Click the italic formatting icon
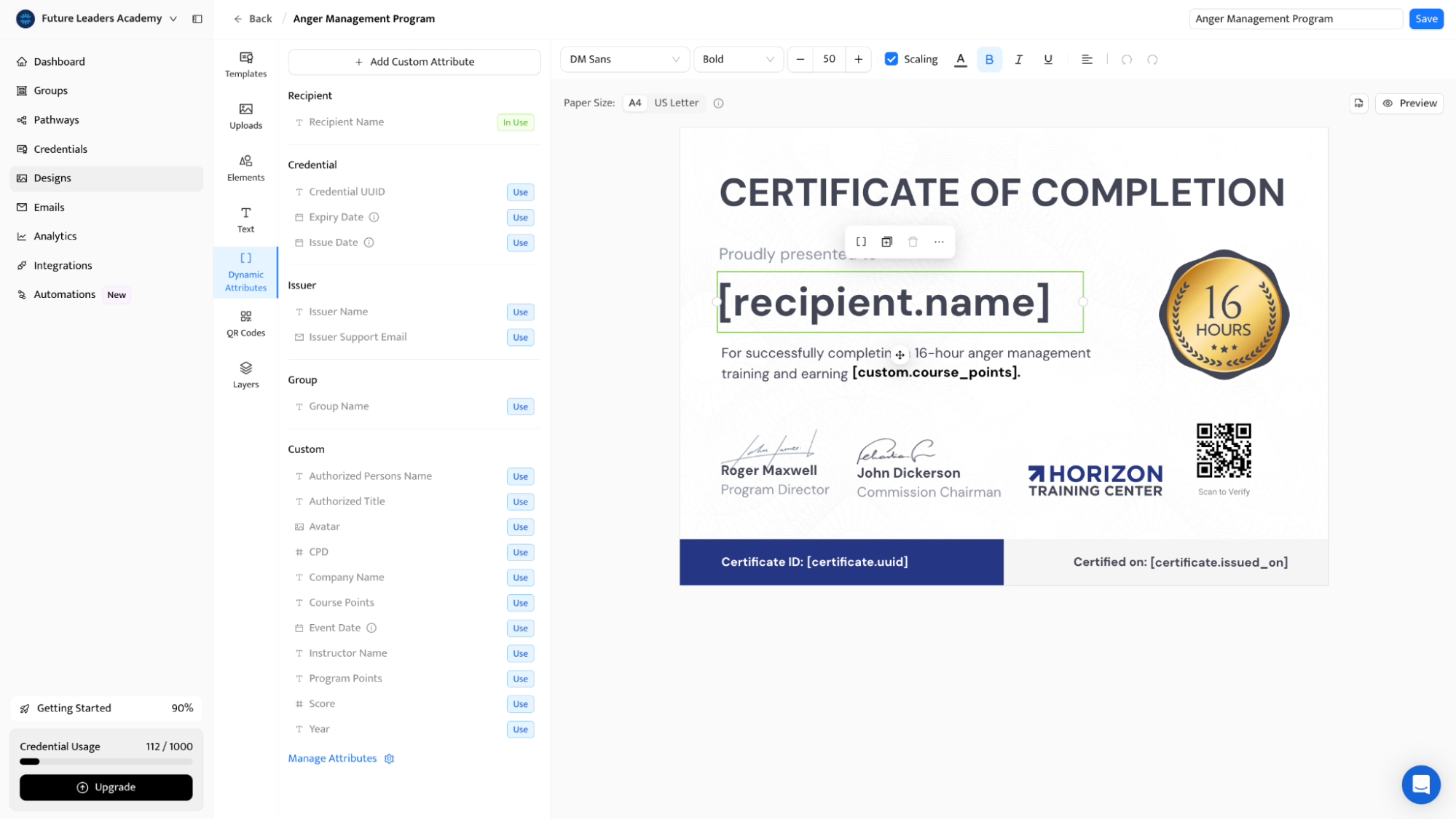The height and width of the screenshot is (820, 1456). 1018,59
